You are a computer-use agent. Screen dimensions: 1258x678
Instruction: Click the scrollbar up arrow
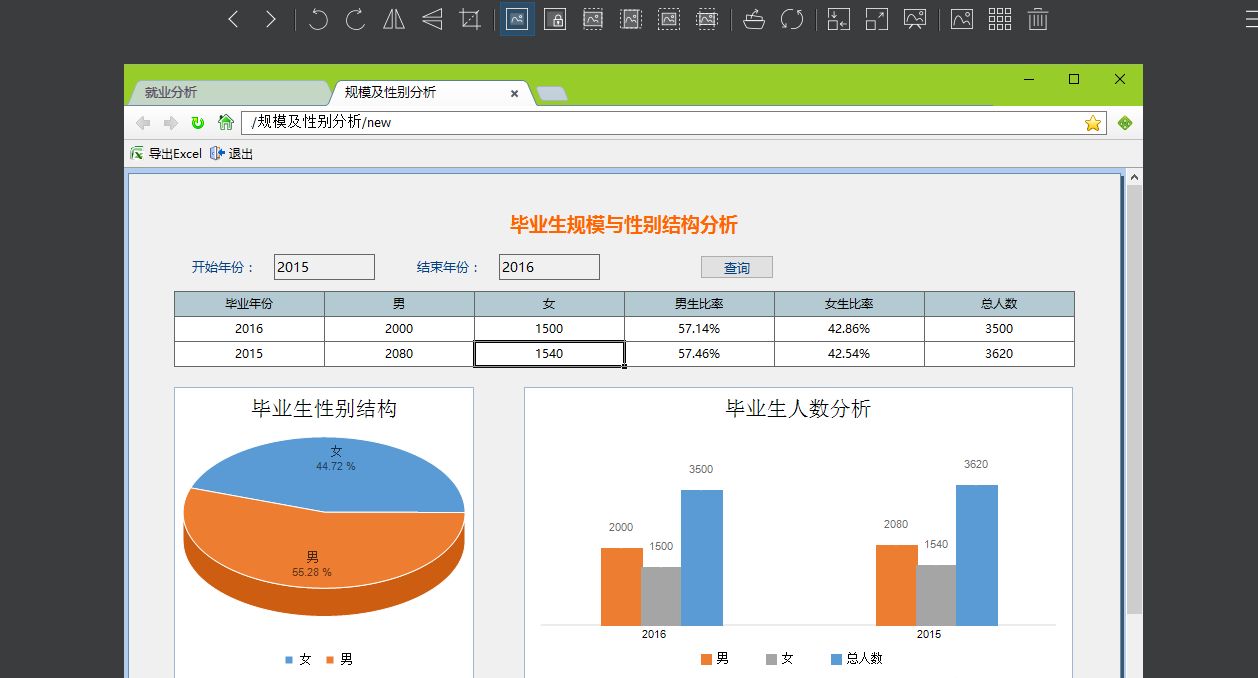[1134, 178]
